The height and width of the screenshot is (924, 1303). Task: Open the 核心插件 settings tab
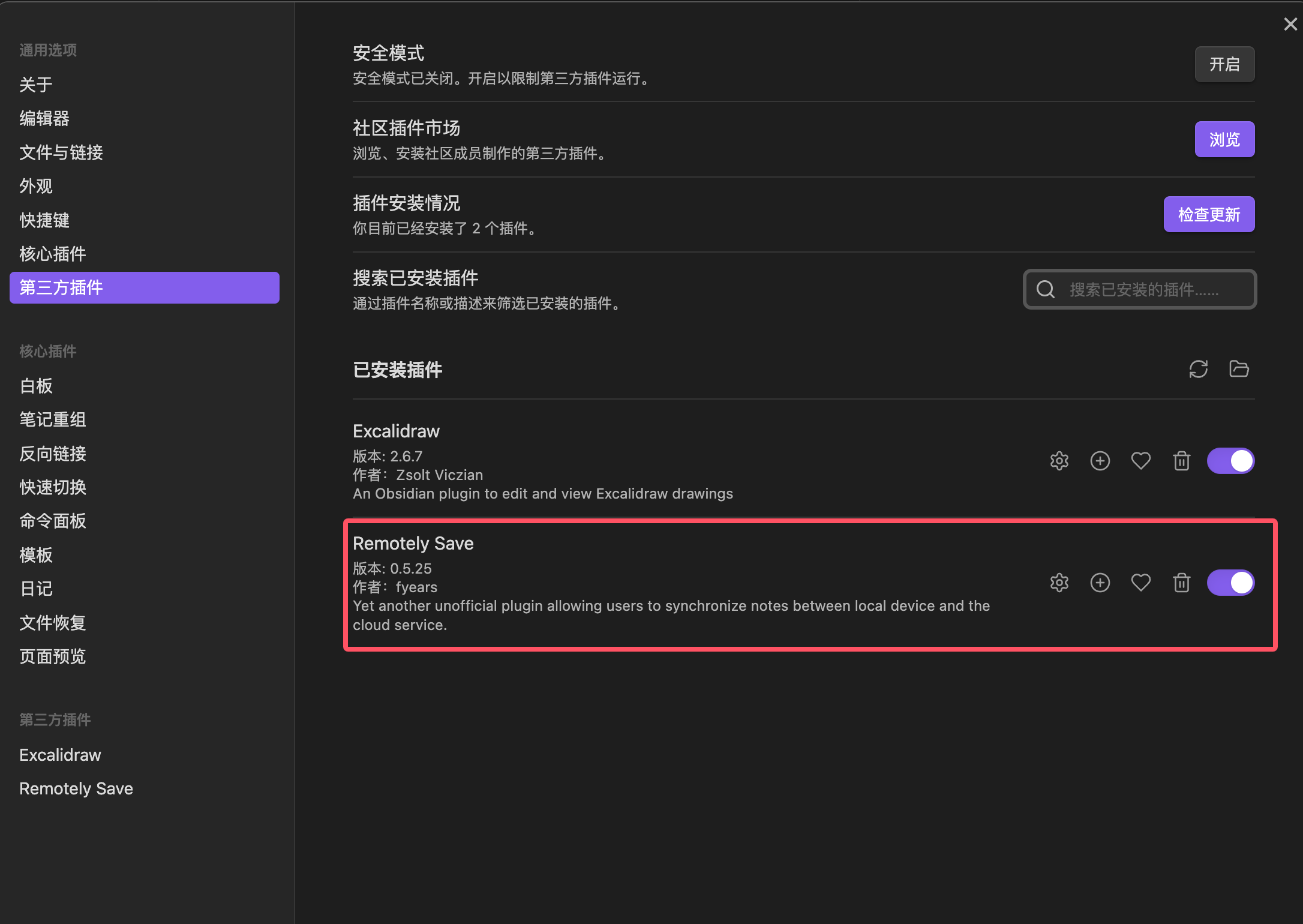coord(145,254)
